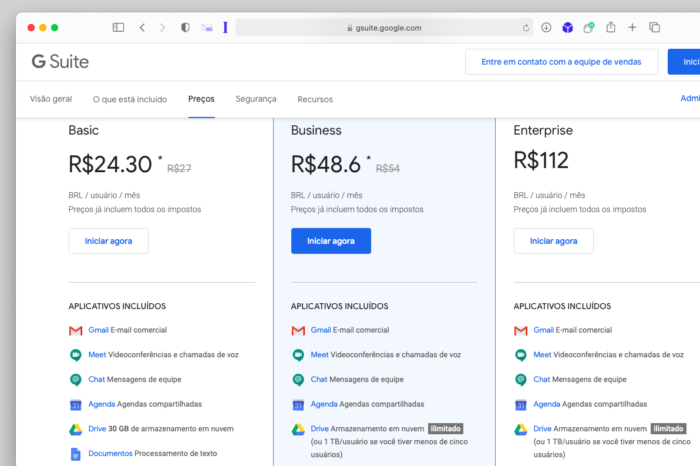Screen dimensions: 700x466
Task: Open the Recursos tab
Action: tap(315, 99)
